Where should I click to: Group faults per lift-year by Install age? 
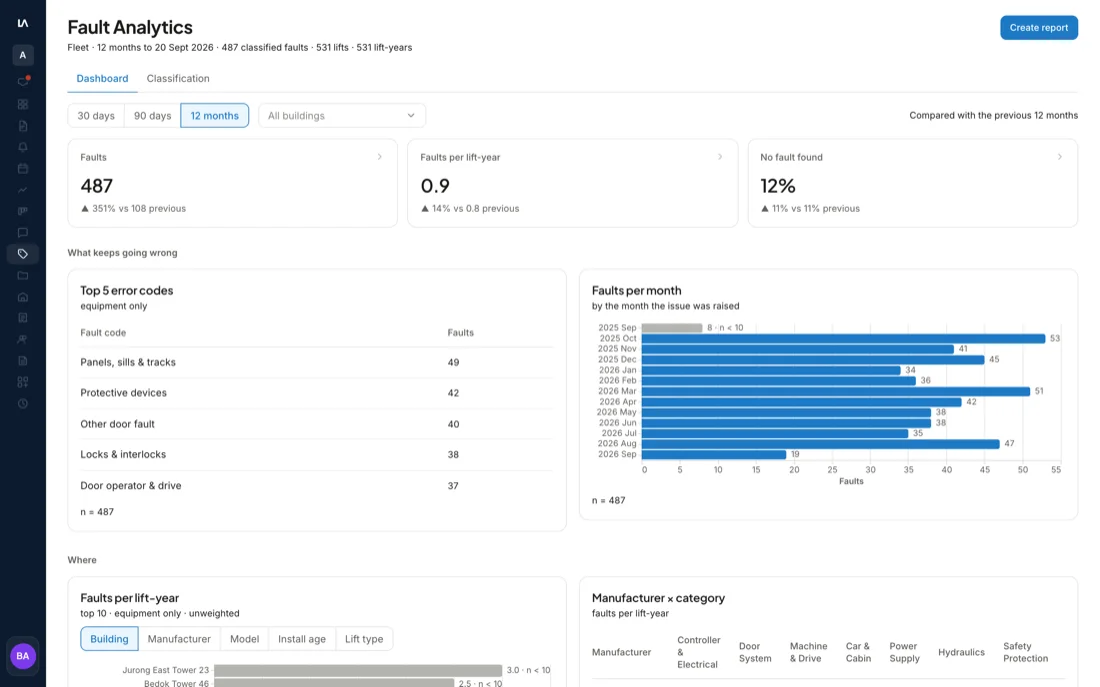302,639
